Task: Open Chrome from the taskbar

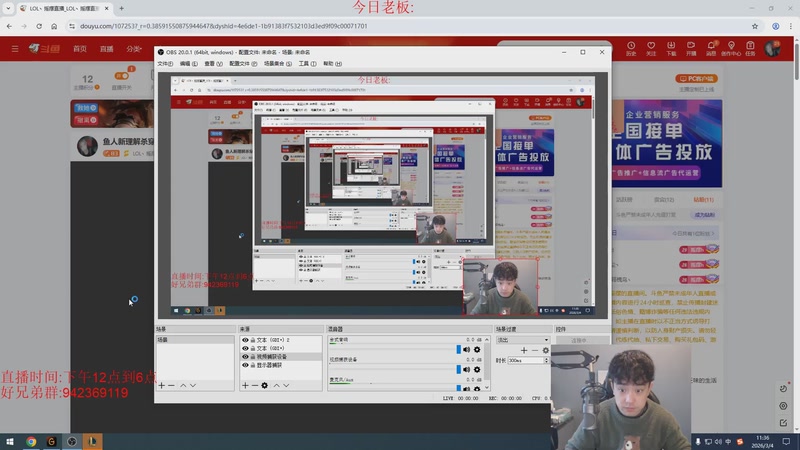Action: 31,441
